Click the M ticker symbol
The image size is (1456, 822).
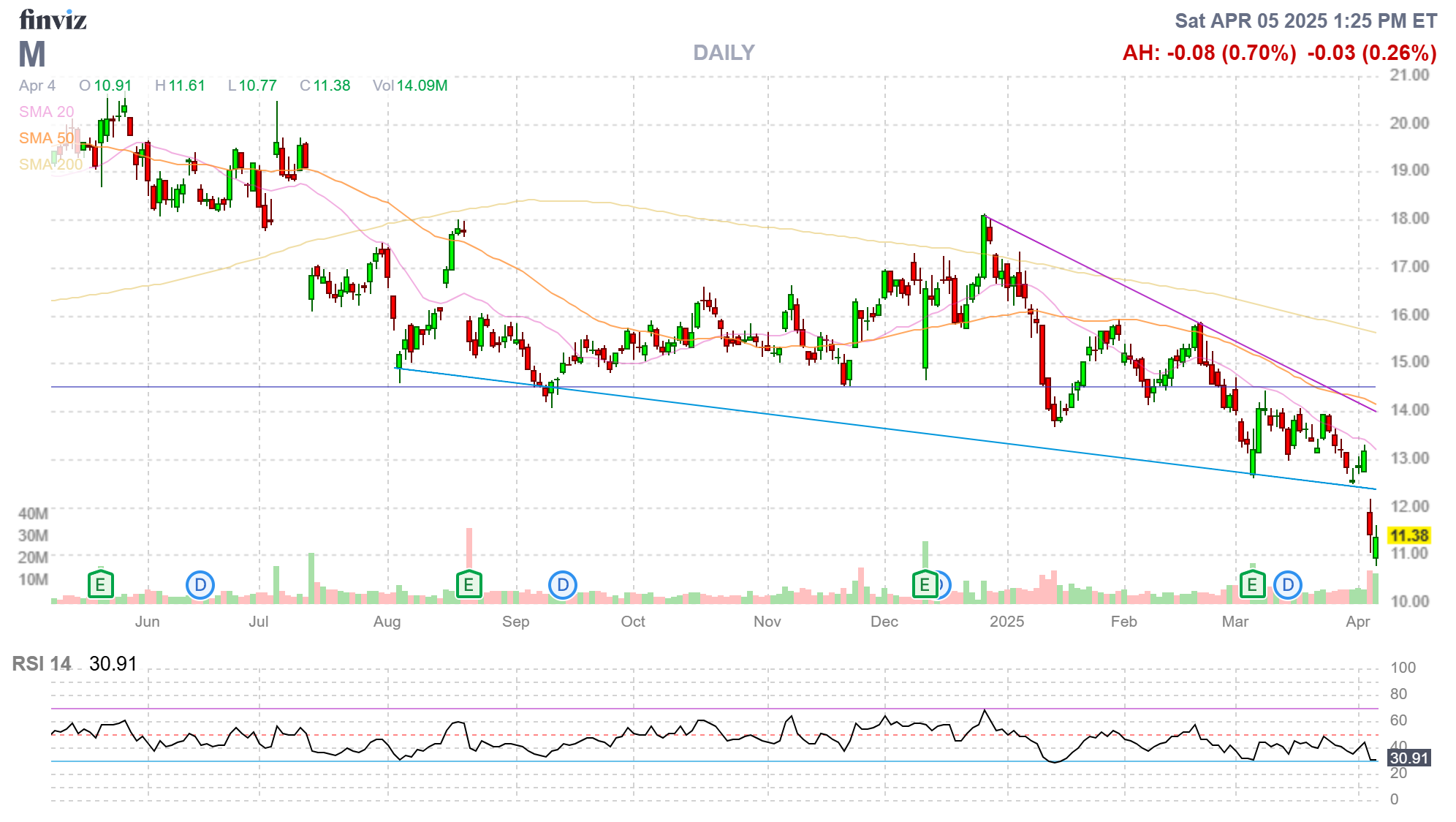click(x=32, y=55)
